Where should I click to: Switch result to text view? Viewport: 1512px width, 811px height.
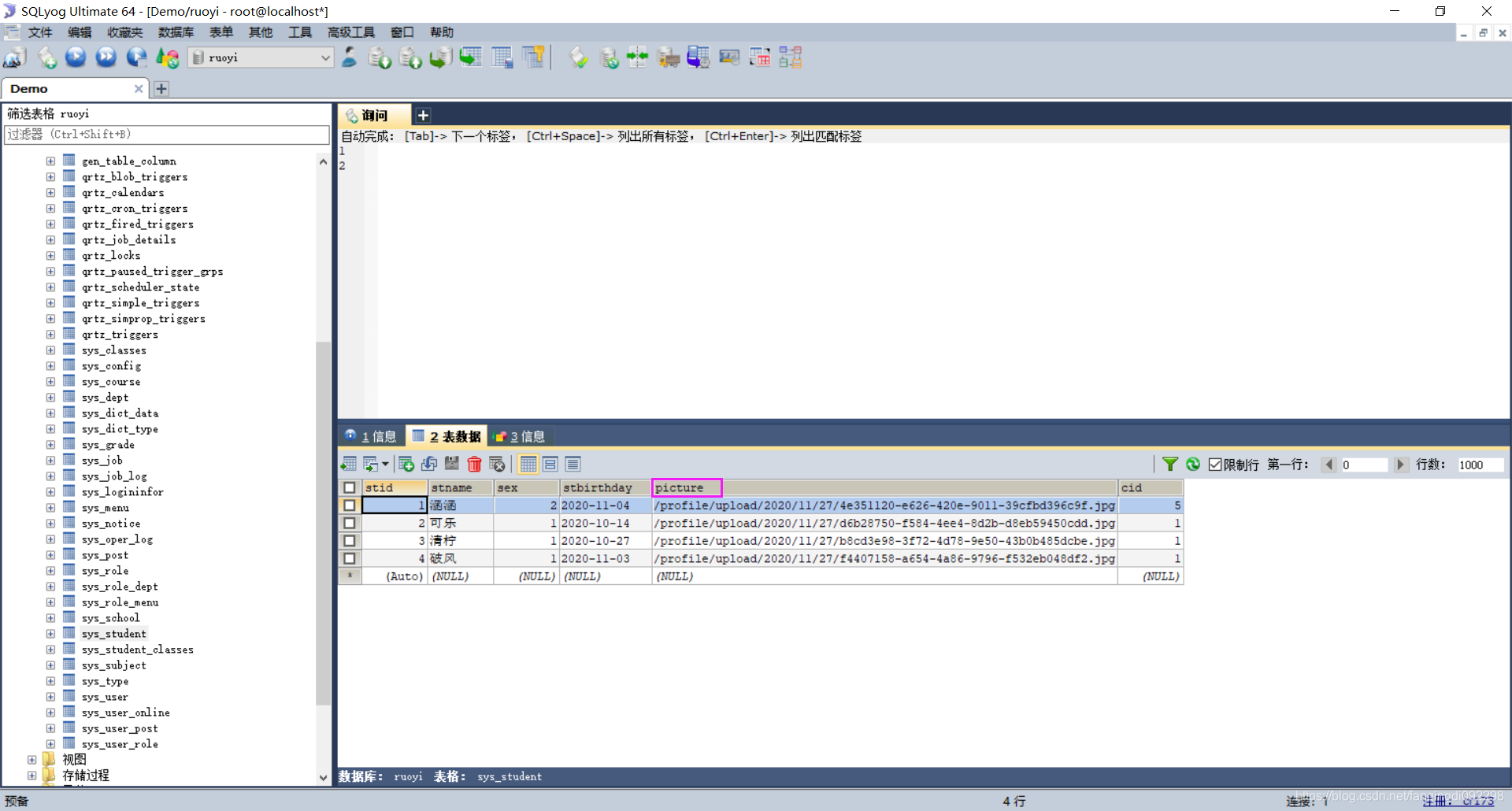(x=573, y=465)
